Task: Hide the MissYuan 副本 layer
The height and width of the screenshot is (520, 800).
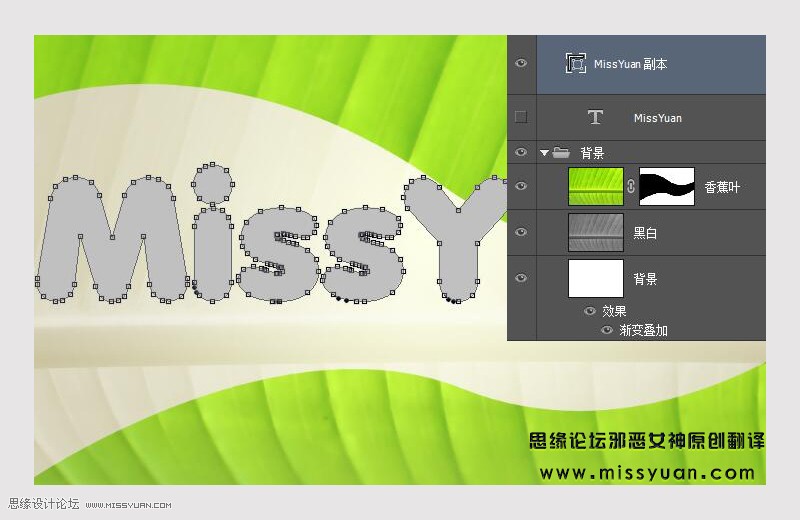Action: tap(521, 63)
